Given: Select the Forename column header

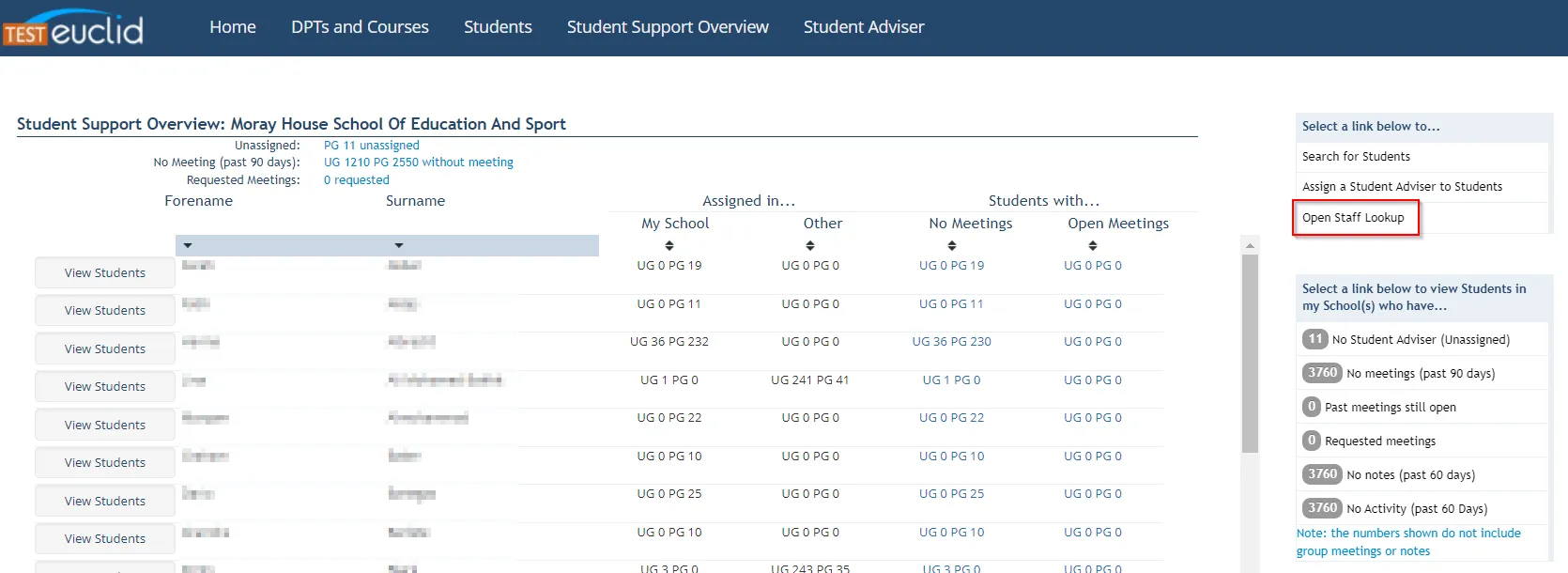Looking at the screenshot, I should tap(198, 201).
